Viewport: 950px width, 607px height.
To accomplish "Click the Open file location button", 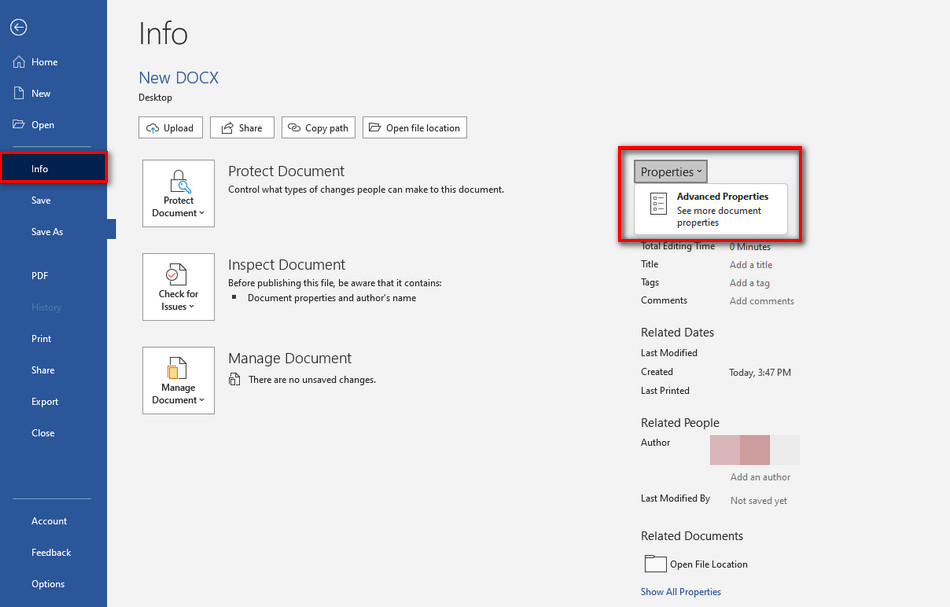I will tap(414, 127).
